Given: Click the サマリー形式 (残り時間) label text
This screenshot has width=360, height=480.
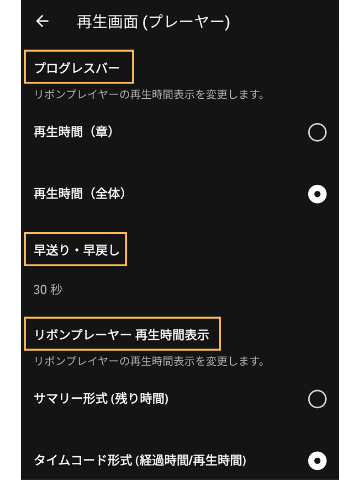Looking at the screenshot, I should pos(101,398).
